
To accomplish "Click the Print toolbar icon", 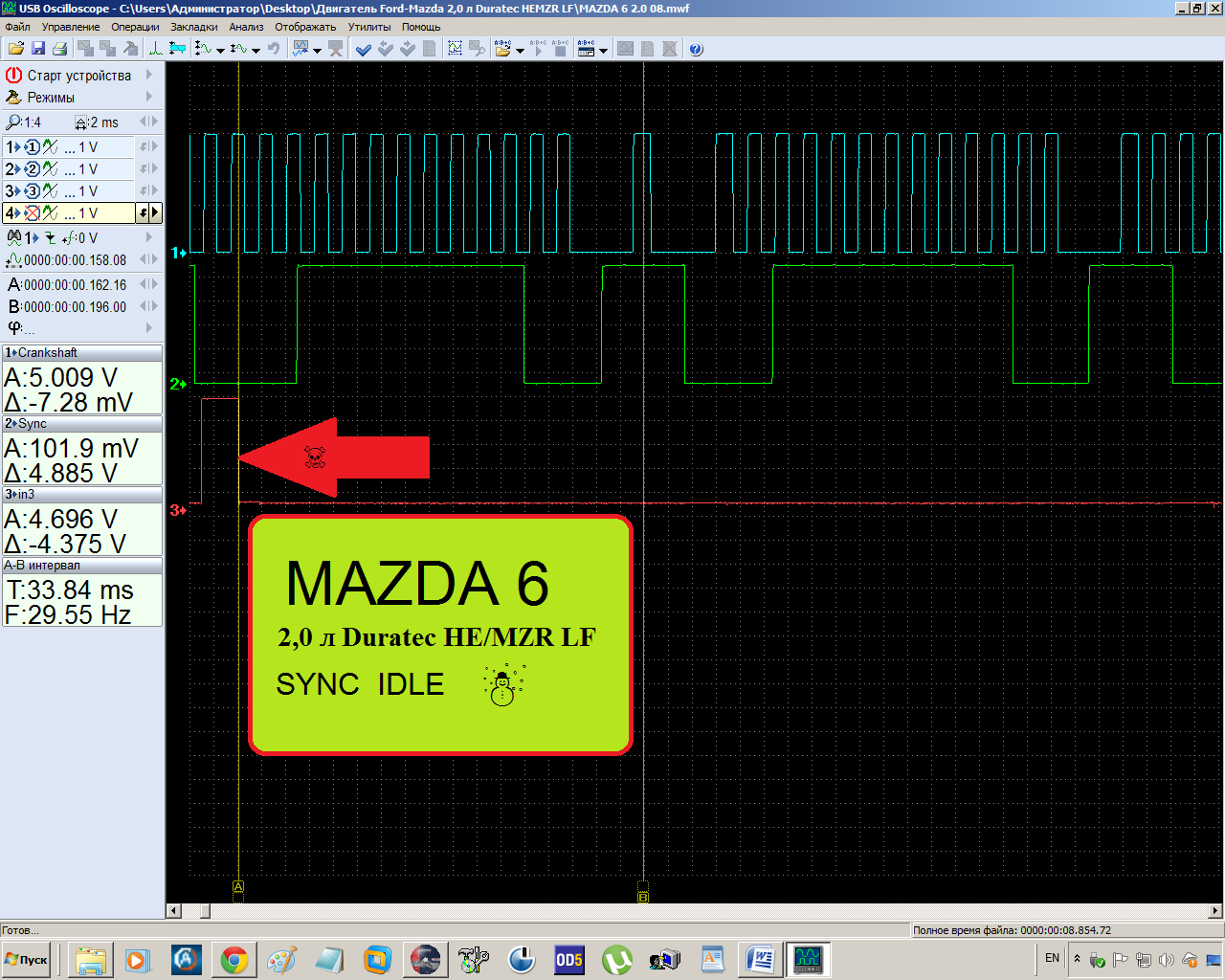I will pos(59,49).
